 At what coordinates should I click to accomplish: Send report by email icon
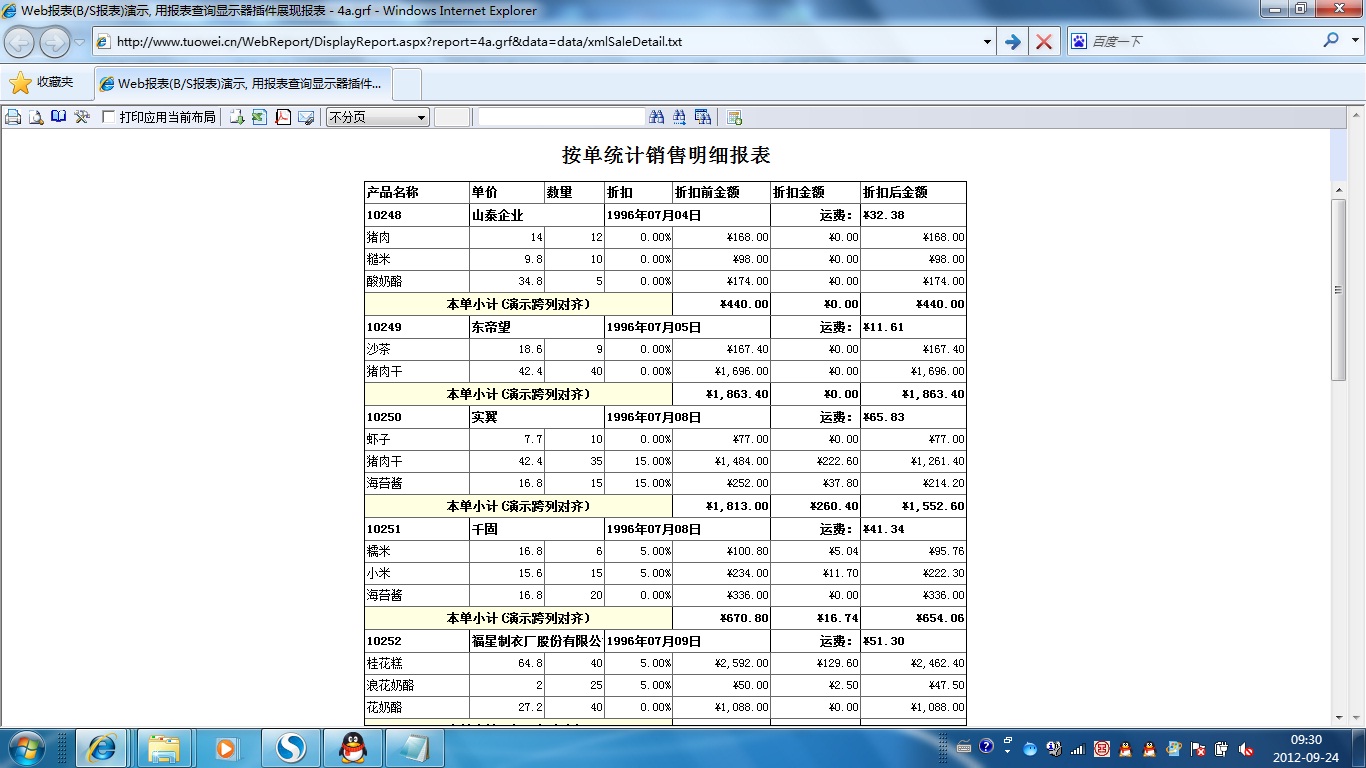point(306,117)
